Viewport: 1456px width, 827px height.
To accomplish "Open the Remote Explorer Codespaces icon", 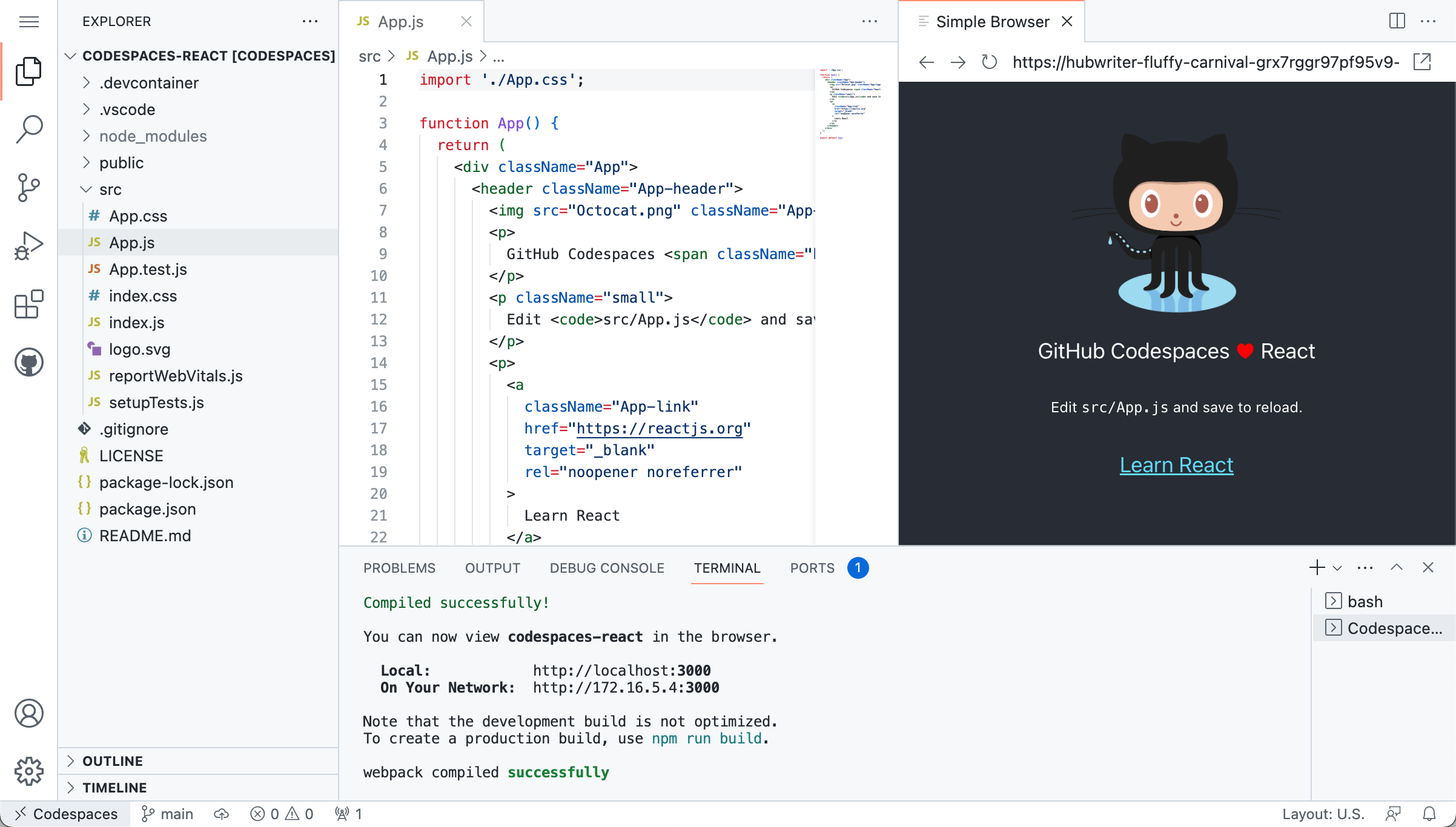I will pos(29,362).
